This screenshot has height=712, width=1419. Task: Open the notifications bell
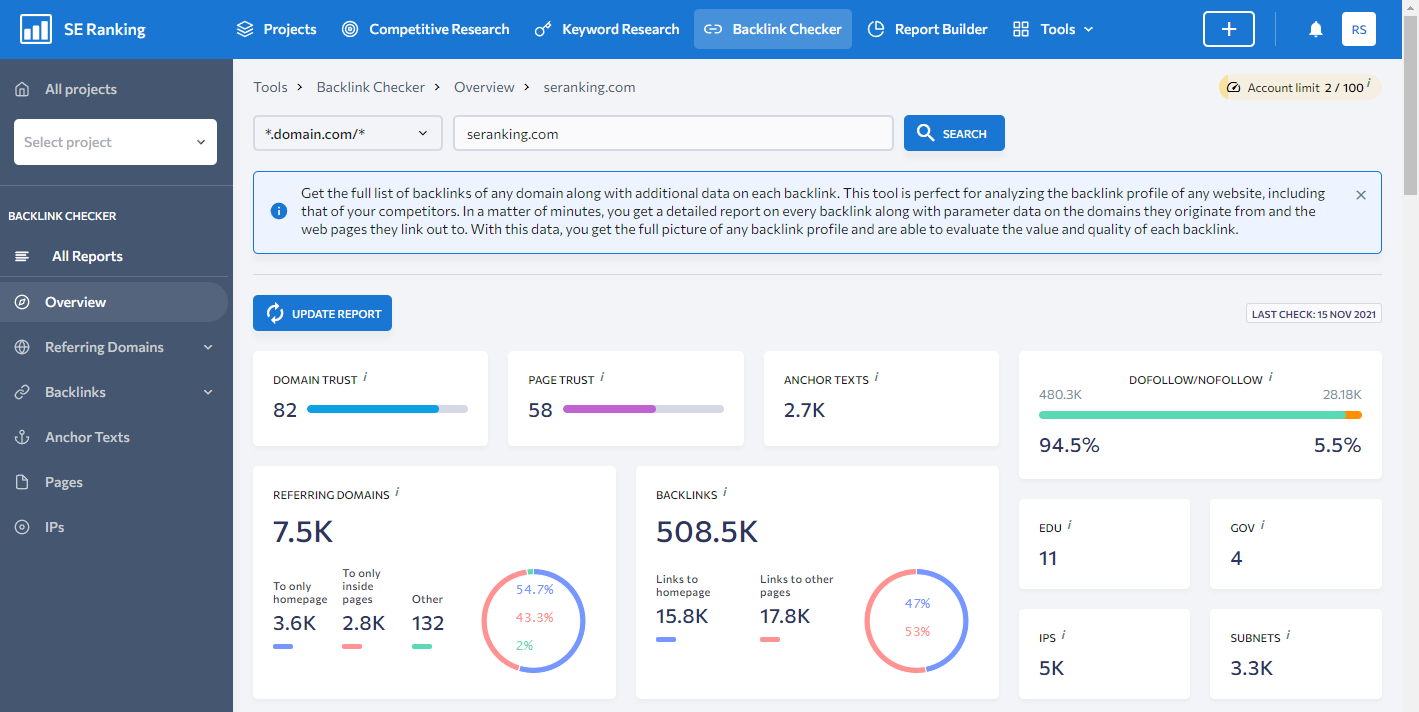[1316, 30]
